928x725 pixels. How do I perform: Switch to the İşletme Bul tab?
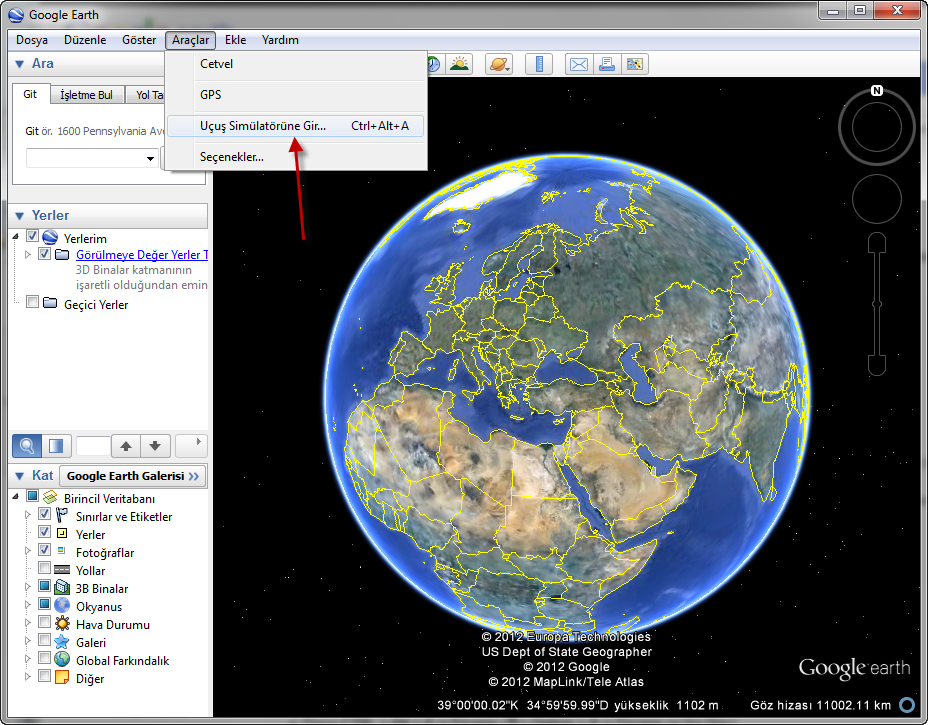tap(86, 95)
